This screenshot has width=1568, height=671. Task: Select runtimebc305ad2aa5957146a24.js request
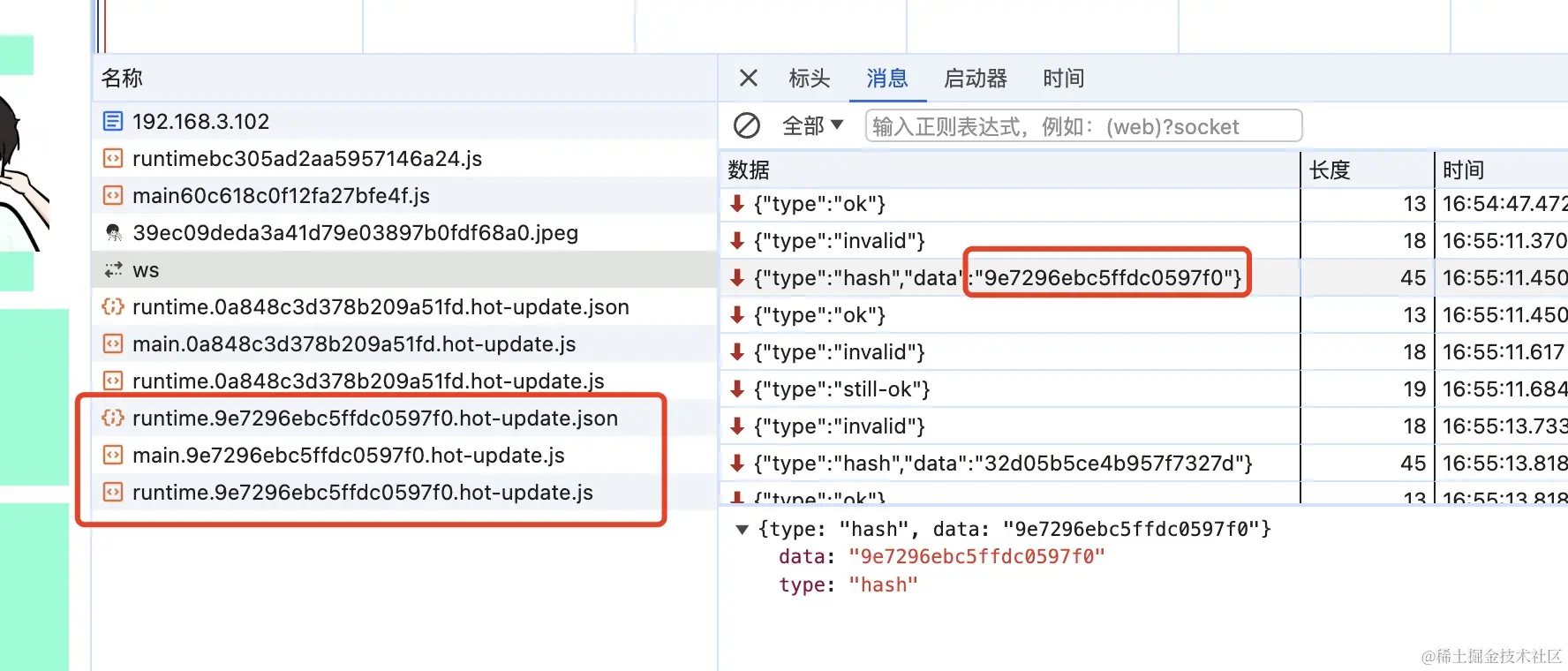(404, 158)
